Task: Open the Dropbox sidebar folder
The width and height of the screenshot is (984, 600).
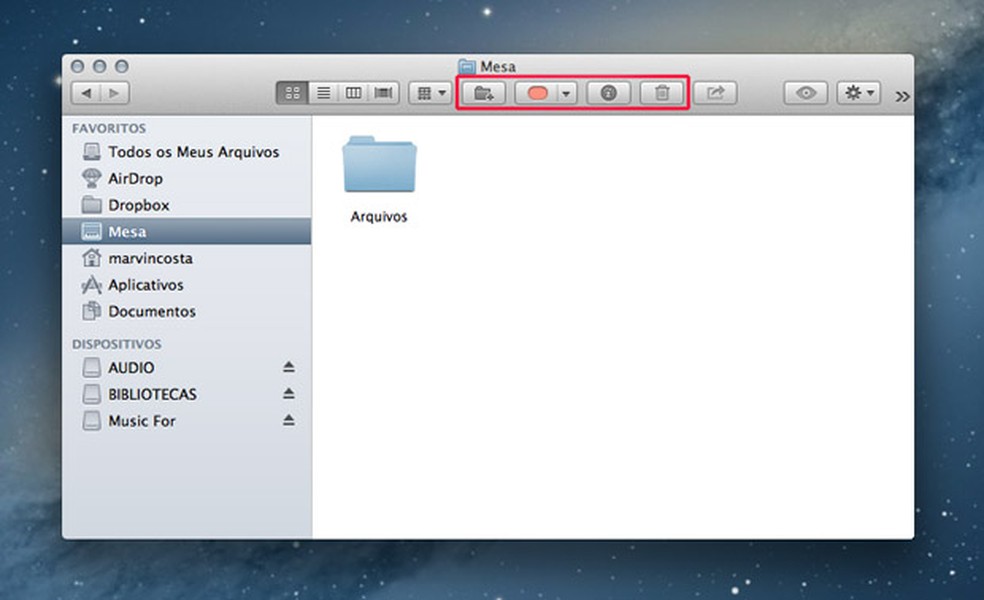Action: 186,205
